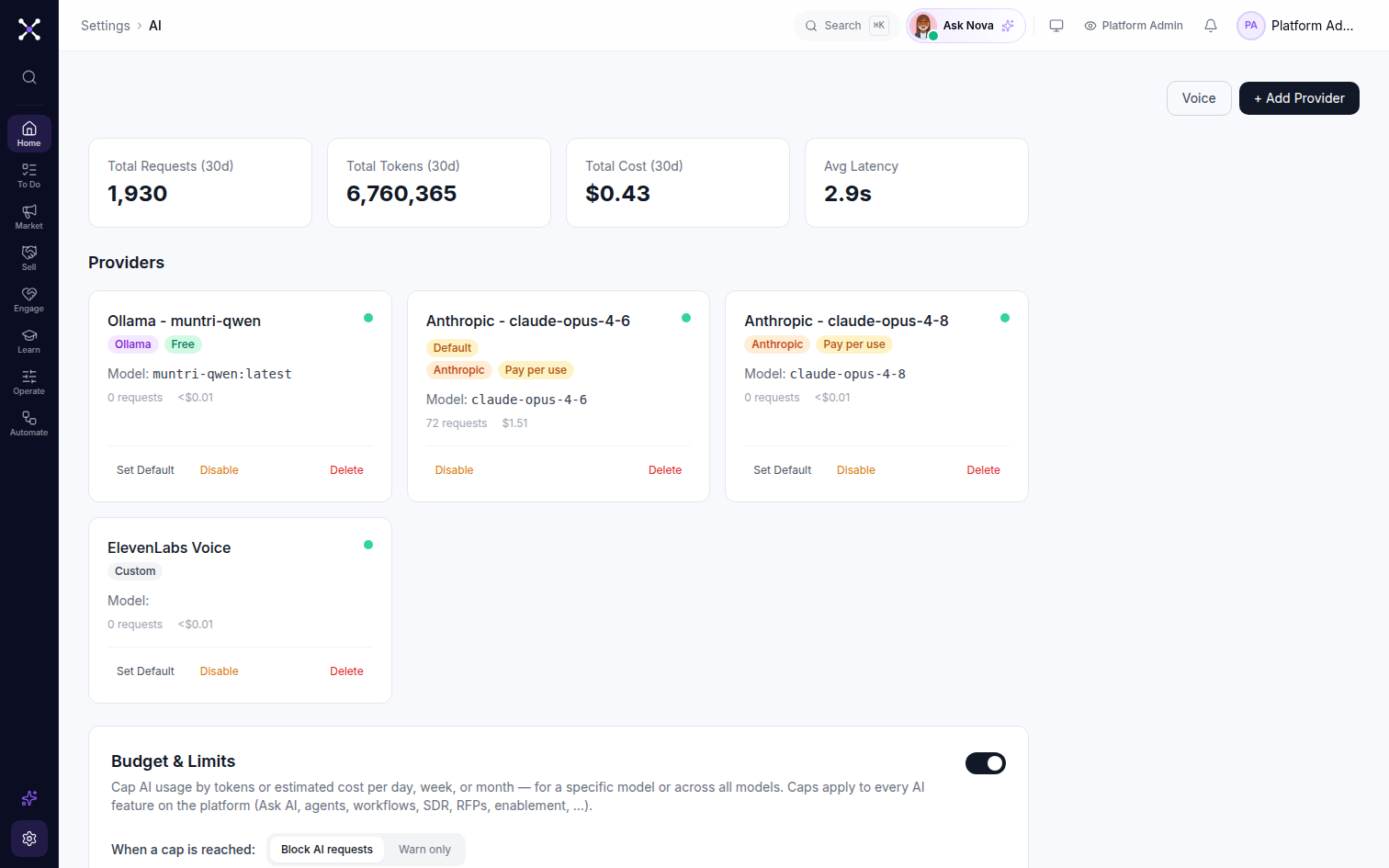The height and width of the screenshot is (868, 1389).
Task: Click Total Cost (30d) stat card
Action: coord(678,183)
